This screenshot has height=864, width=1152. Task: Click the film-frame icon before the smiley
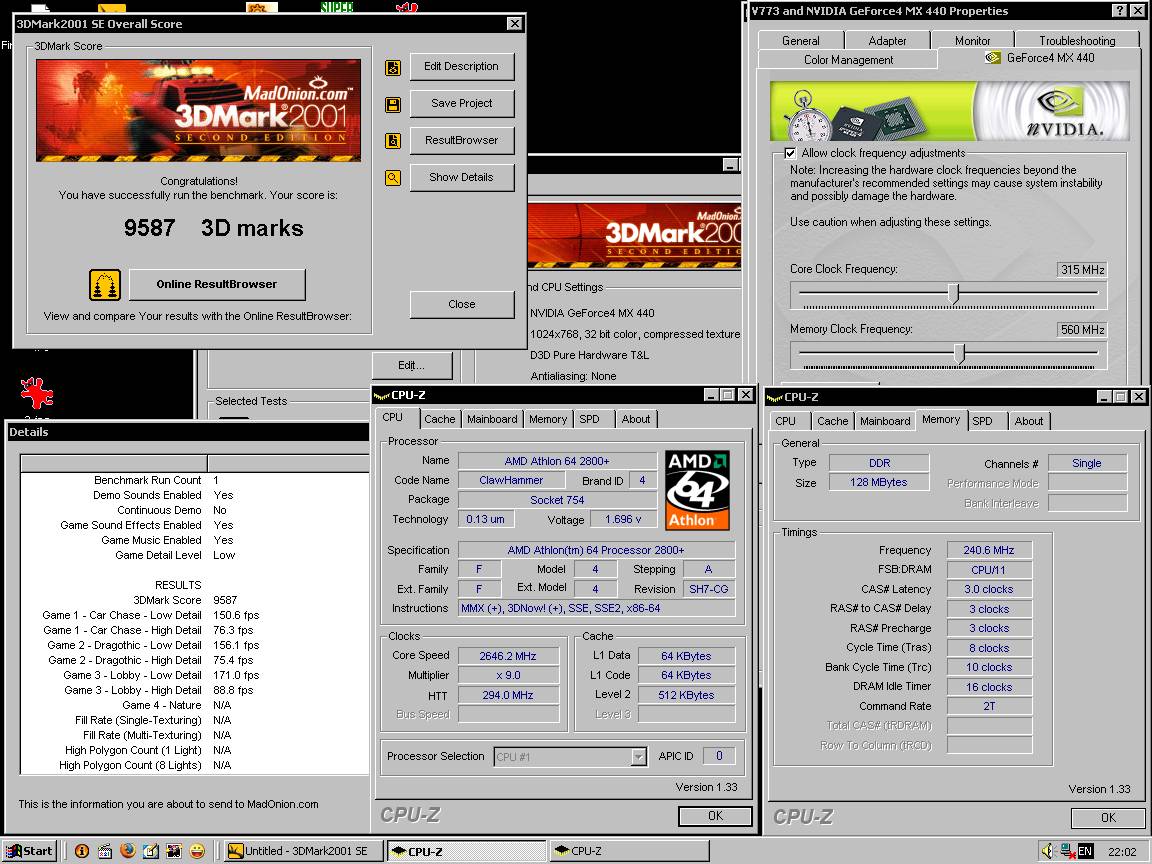[174, 851]
